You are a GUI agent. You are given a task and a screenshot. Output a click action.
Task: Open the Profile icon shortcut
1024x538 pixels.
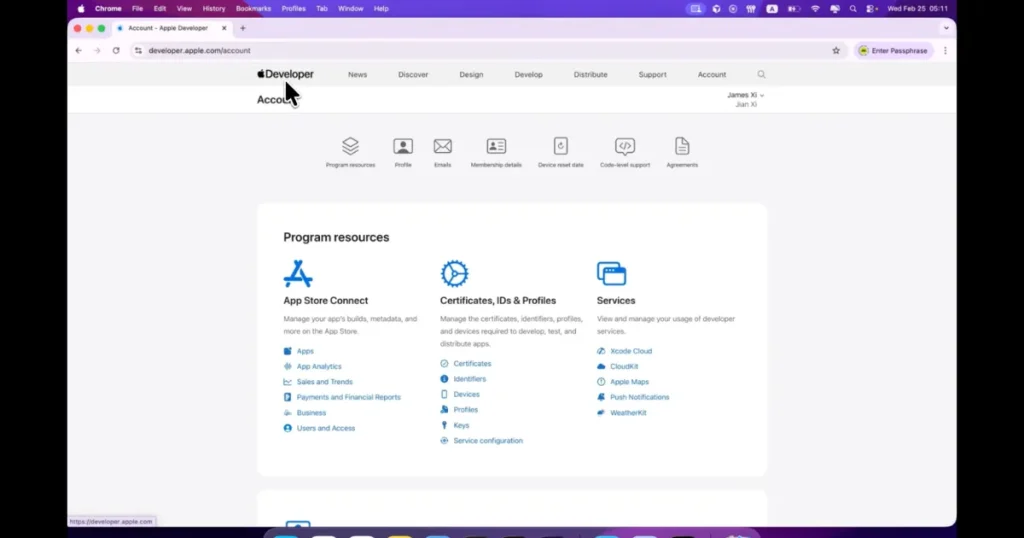[403, 146]
